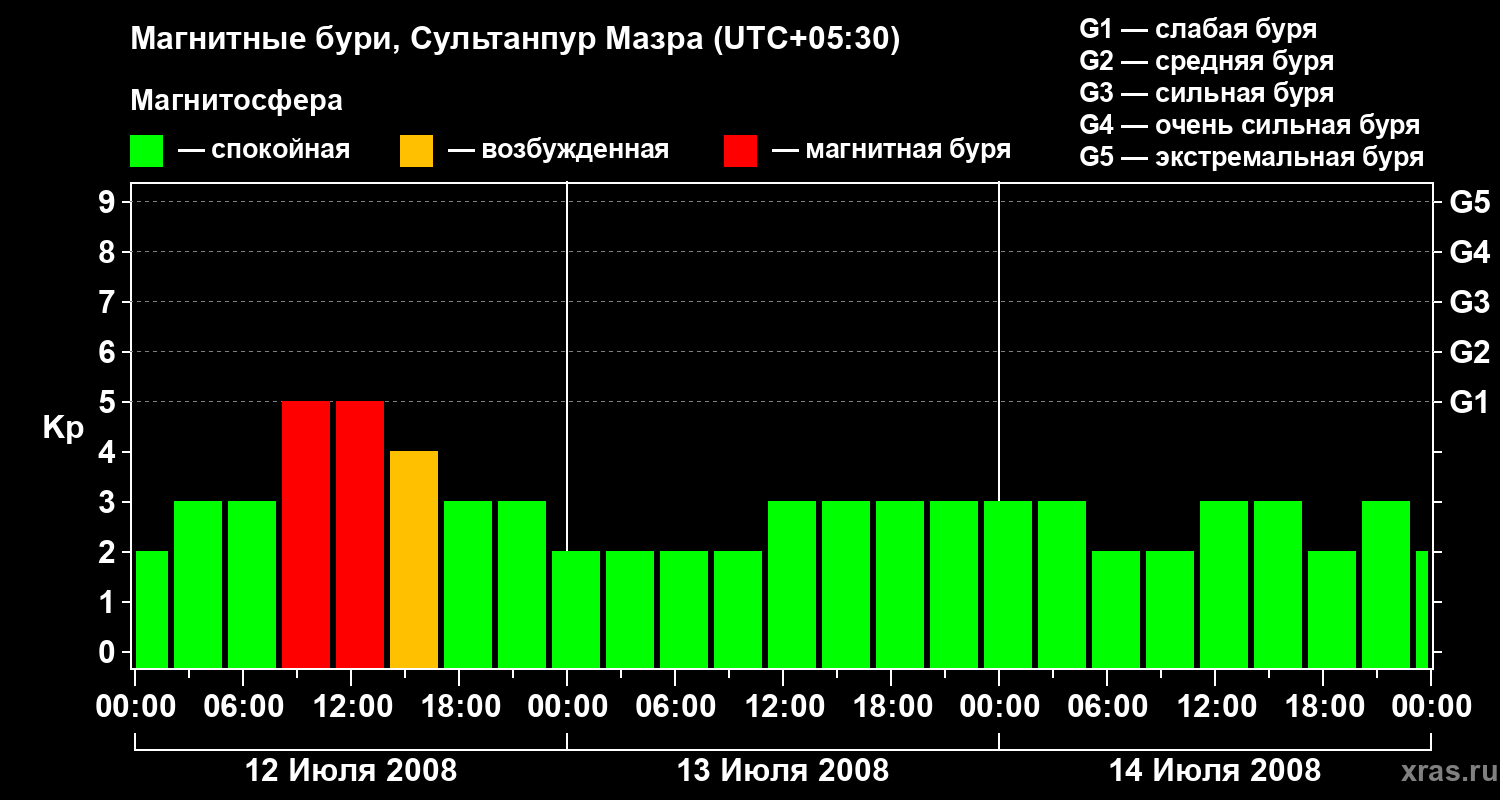The image size is (1500, 800).
Task: Click the 'G3 — сильная буря' description
Action: click(1207, 93)
